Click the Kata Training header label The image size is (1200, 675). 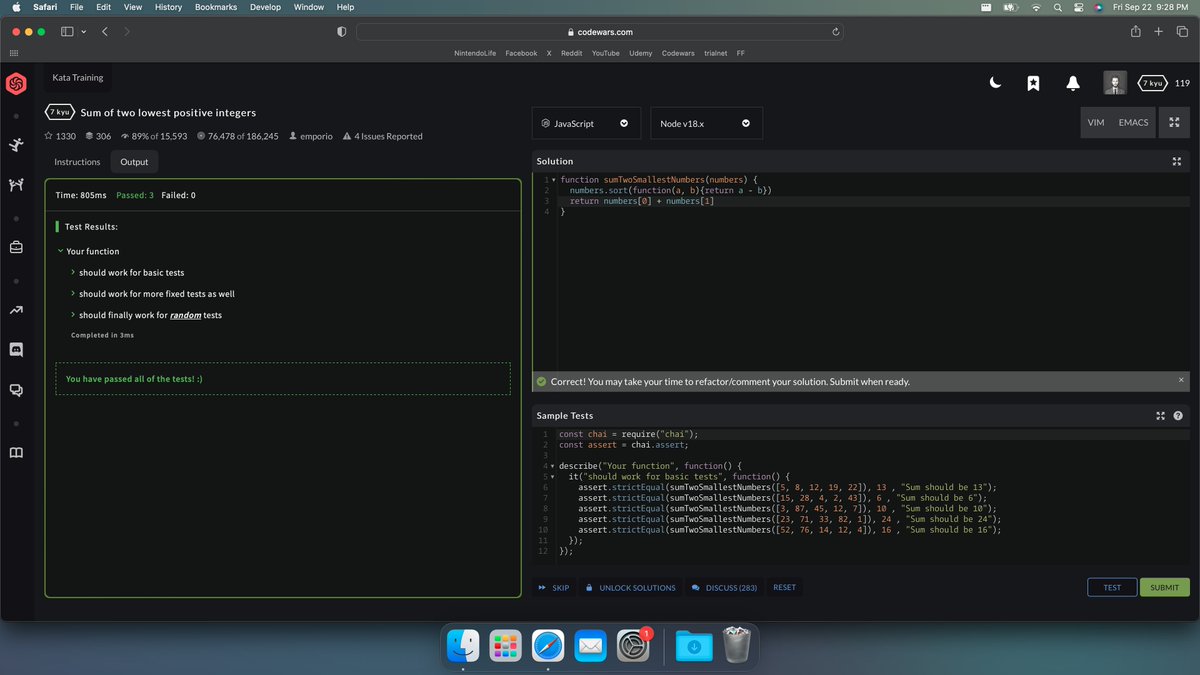(78, 77)
